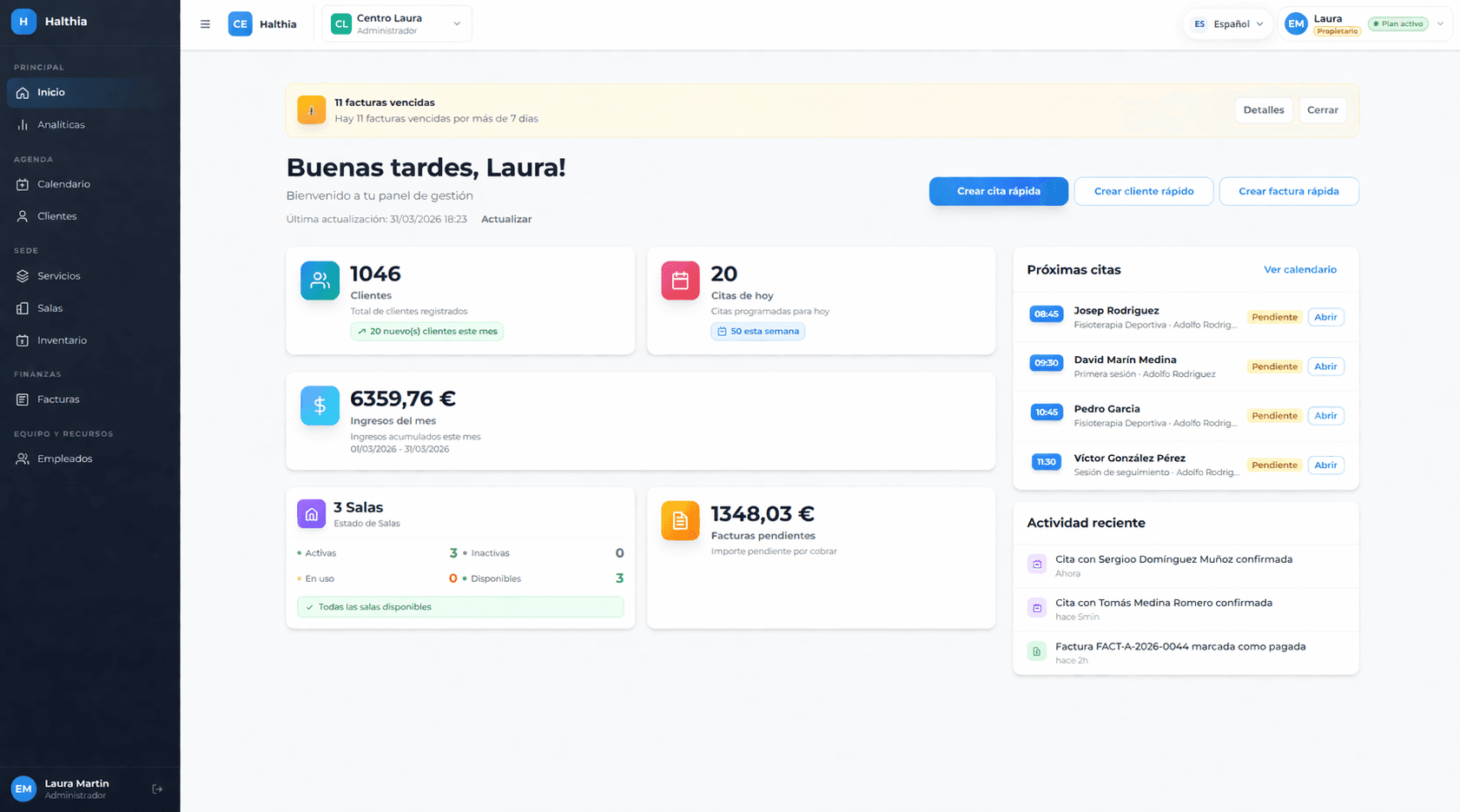Expand the Español language selector
1460x812 pixels.
click(x=1227, y=23)
